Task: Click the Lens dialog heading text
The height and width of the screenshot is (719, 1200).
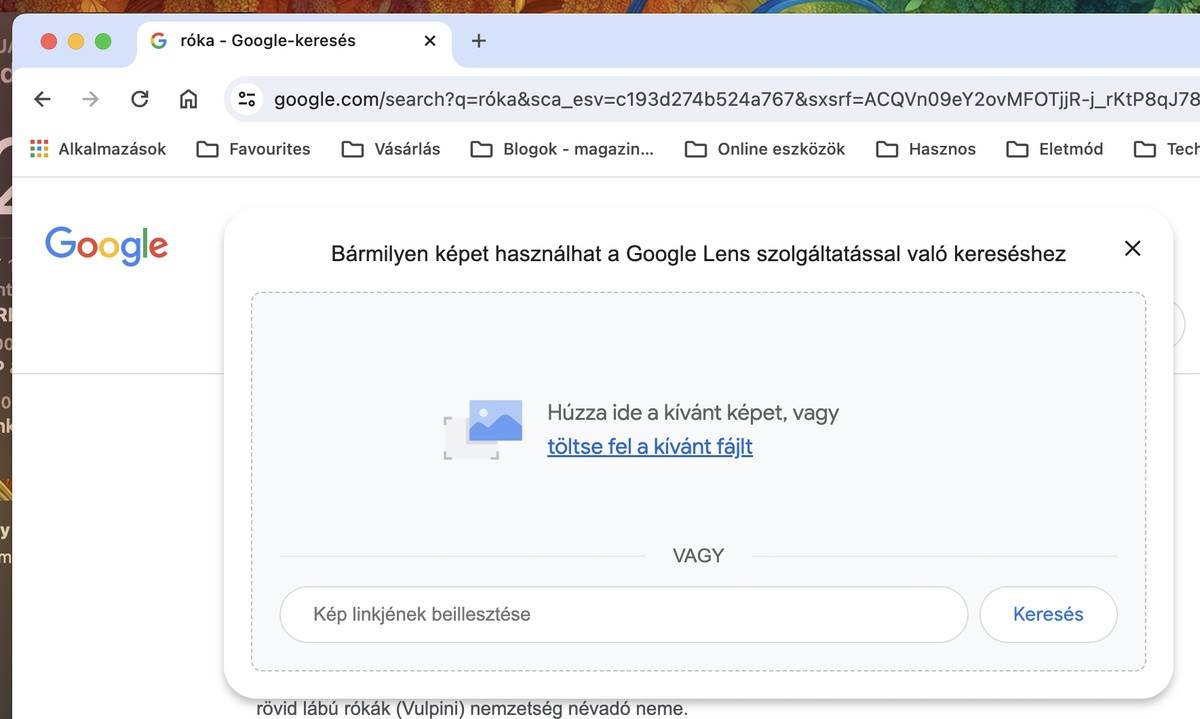Action: (698, 254)
